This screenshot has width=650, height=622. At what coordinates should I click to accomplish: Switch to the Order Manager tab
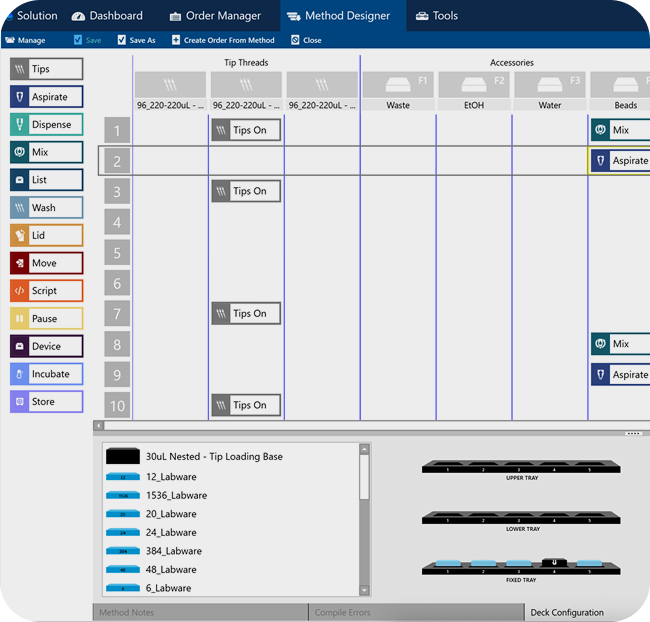215,16
